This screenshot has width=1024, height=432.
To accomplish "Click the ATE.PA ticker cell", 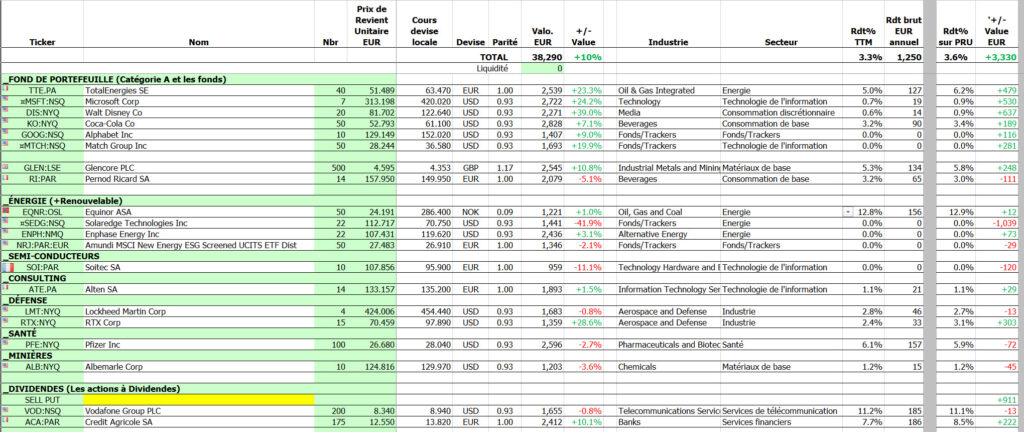I will click(42, 289).
